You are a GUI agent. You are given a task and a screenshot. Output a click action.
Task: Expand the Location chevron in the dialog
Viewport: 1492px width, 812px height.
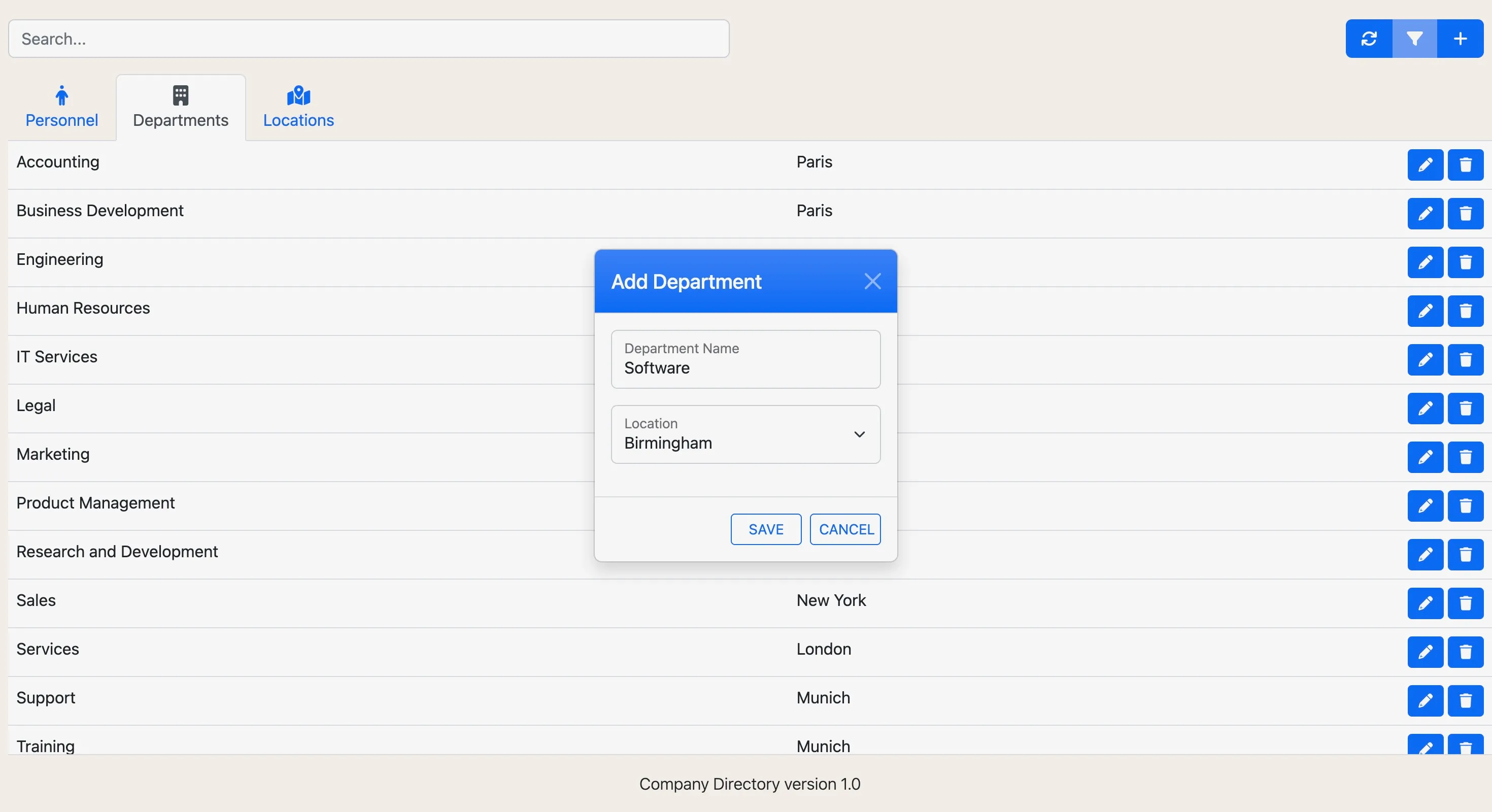point(859,434)
